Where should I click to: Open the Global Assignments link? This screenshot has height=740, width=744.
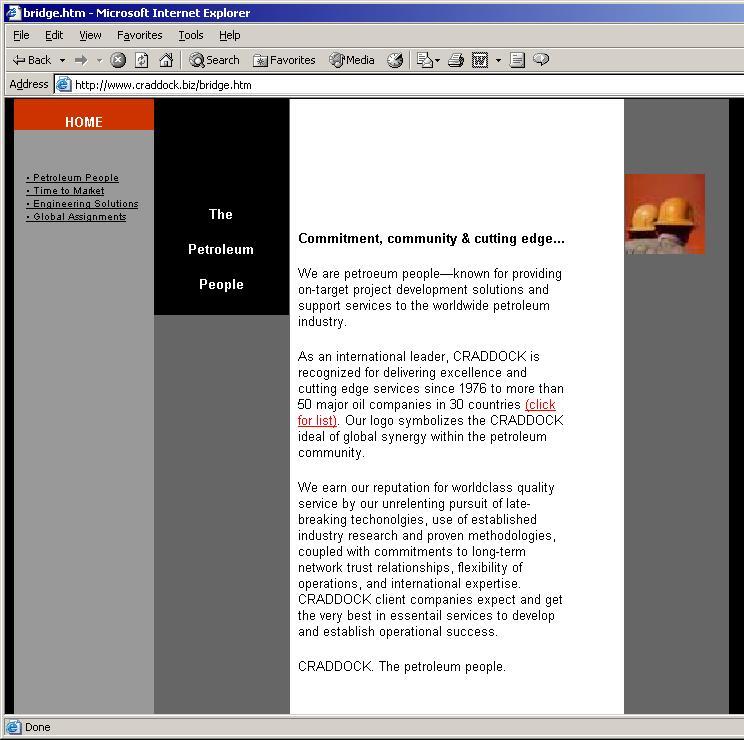point(76,217)
